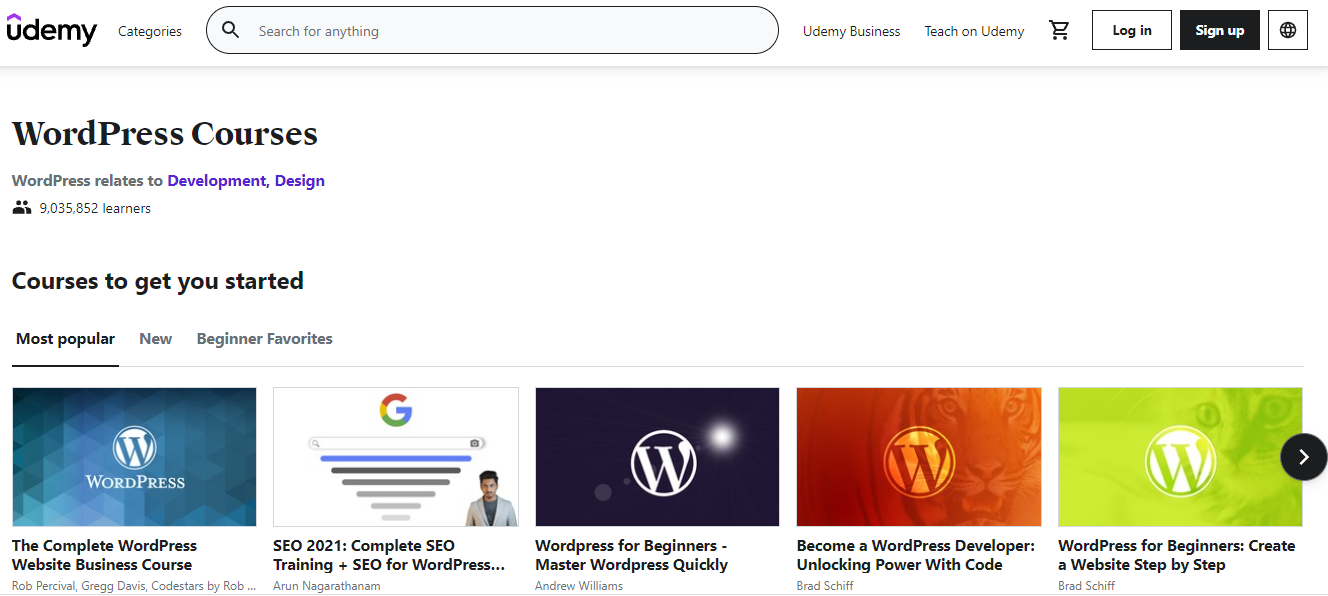Open the Categories menu
The width and height of the screenshot is (1328, 596).
pyautogui.click(x=149, y=31)
